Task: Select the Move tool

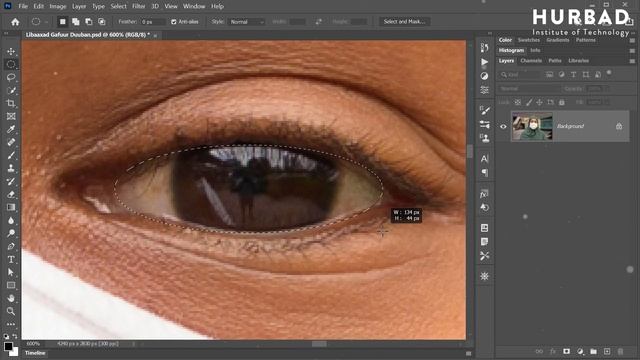Action: pos(11,51)
